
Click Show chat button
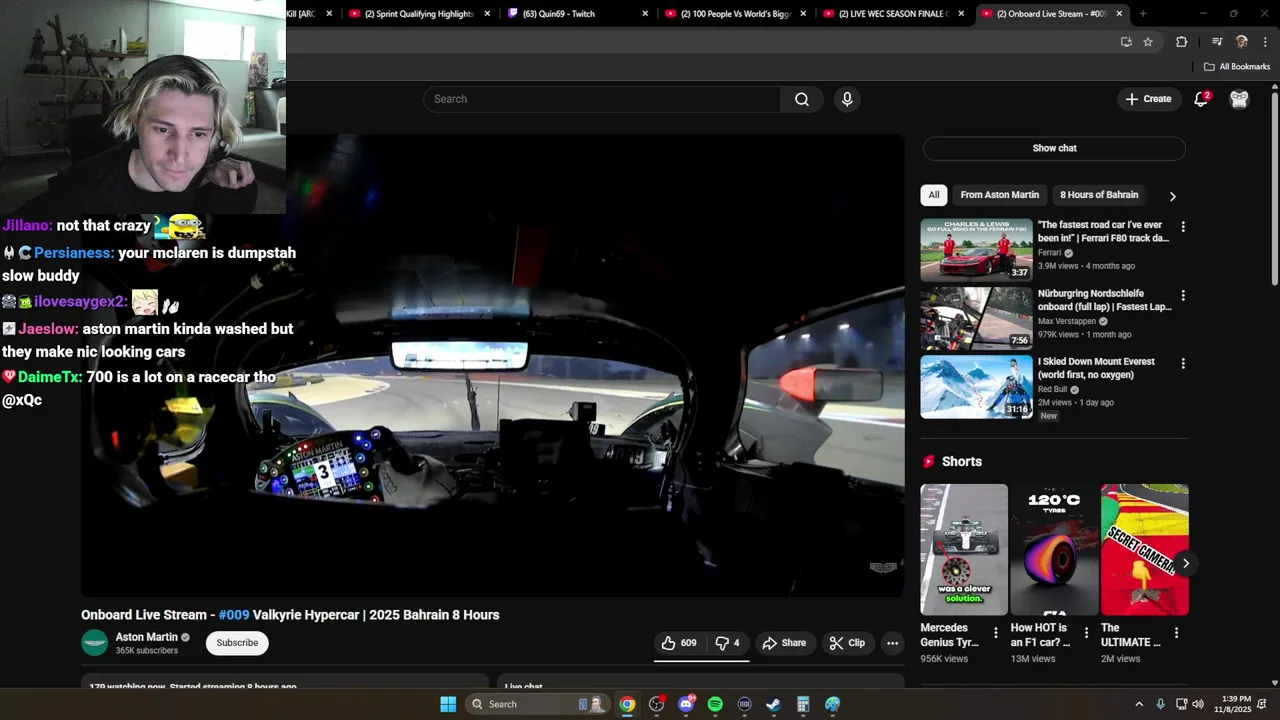(1054, 148)
